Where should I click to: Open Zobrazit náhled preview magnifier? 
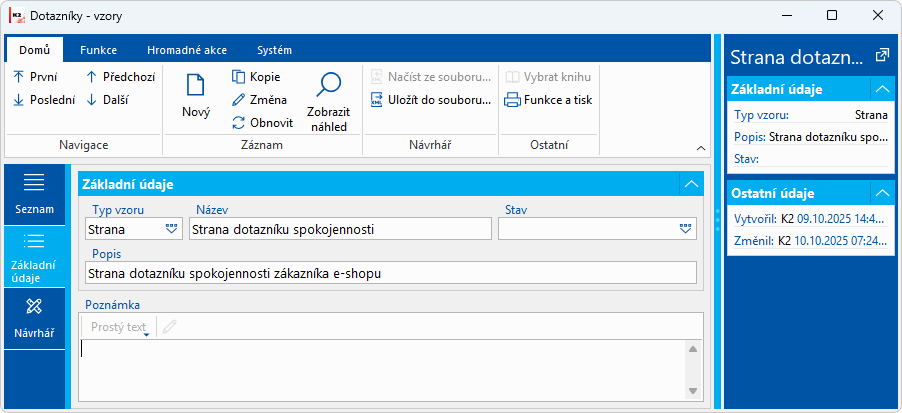pyautogui.click(x=327, y=87)
